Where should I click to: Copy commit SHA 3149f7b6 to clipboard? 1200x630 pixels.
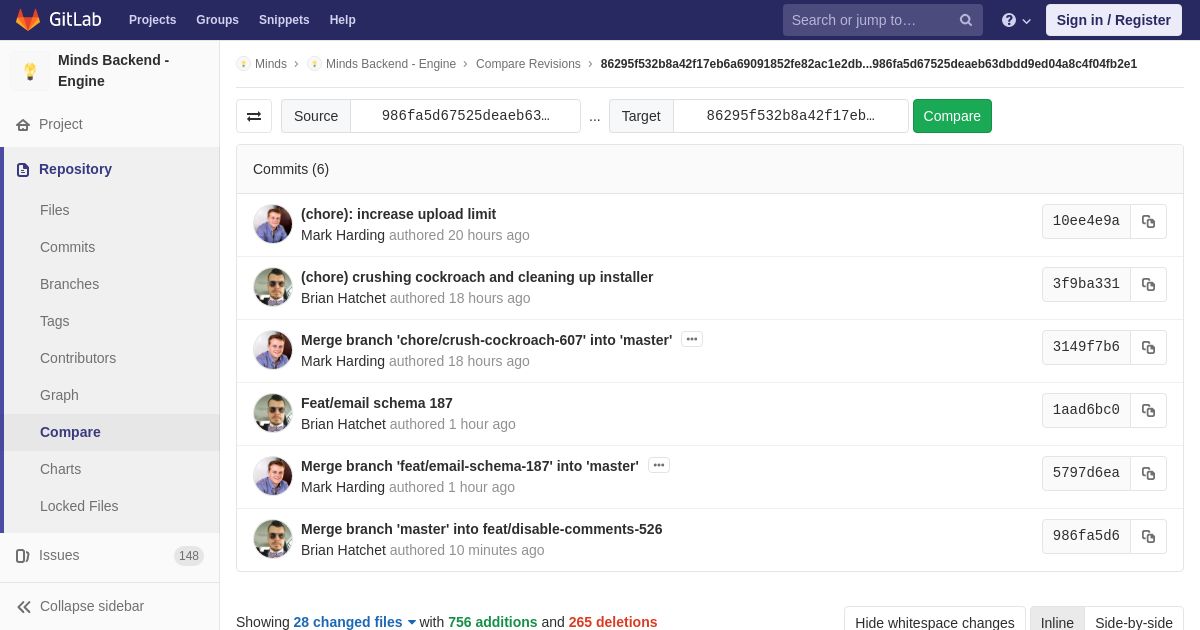click(x=1148, y=347)
